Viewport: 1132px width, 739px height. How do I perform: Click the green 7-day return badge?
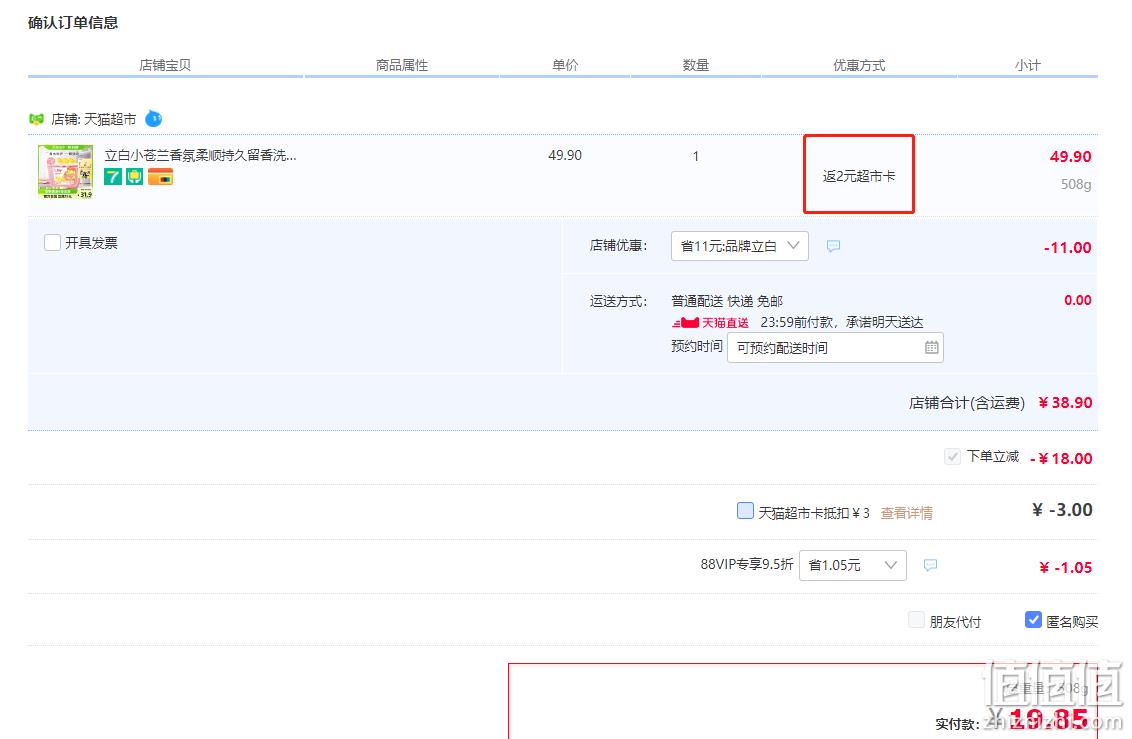pyautogui.click(x=113, y=177)
